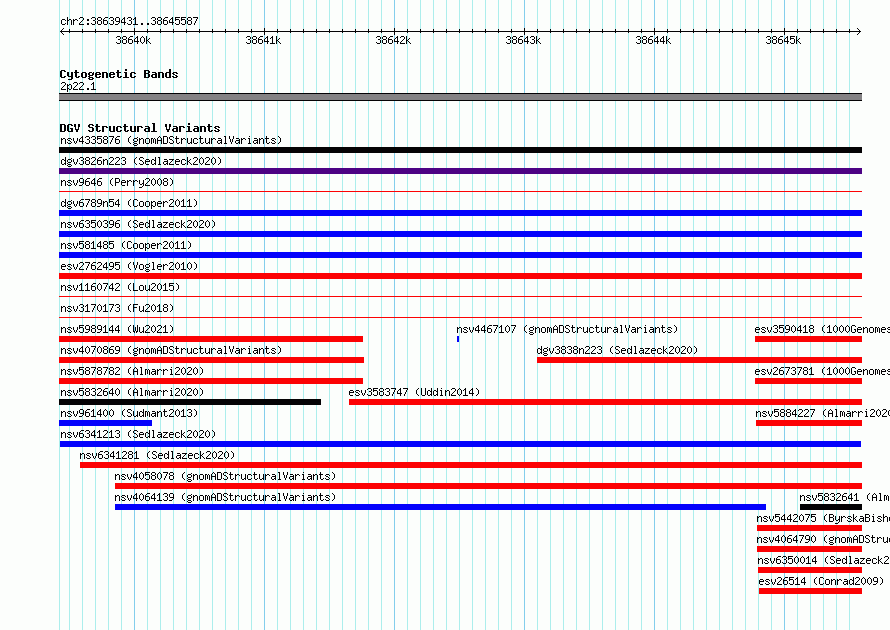890x630 pixels.
Task: Click the nsv5442075 ByrskaBishop label
Action: click(x=823, y=518)
